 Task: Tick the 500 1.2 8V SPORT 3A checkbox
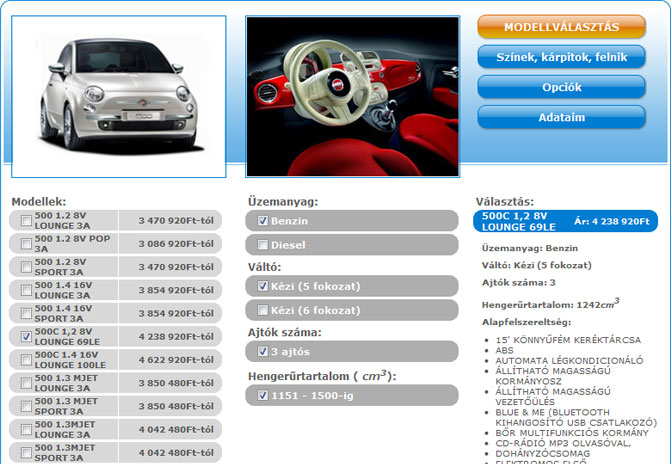click(27, 267)
